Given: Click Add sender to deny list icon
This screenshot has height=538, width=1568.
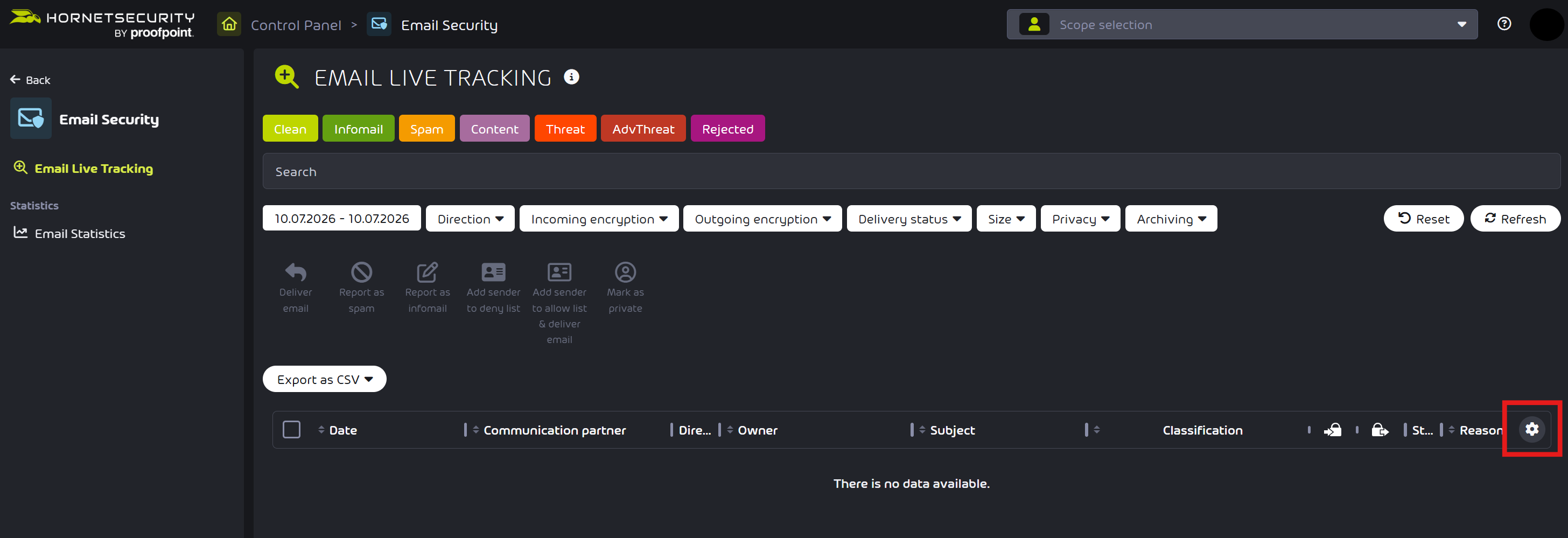Looking at the screenshot, I should click(x=493, y=272).
